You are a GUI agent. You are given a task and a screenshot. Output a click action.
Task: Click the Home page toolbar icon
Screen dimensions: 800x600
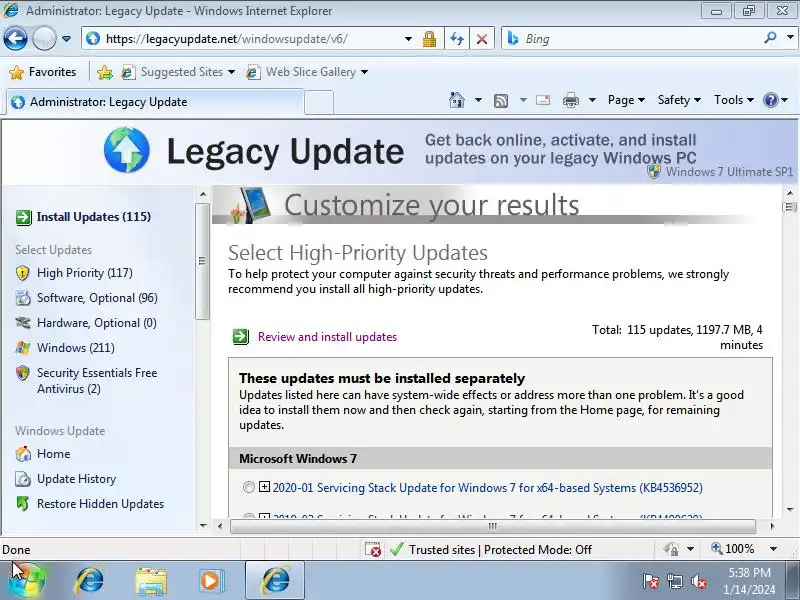pyautogui.click(x=457, y=100)
